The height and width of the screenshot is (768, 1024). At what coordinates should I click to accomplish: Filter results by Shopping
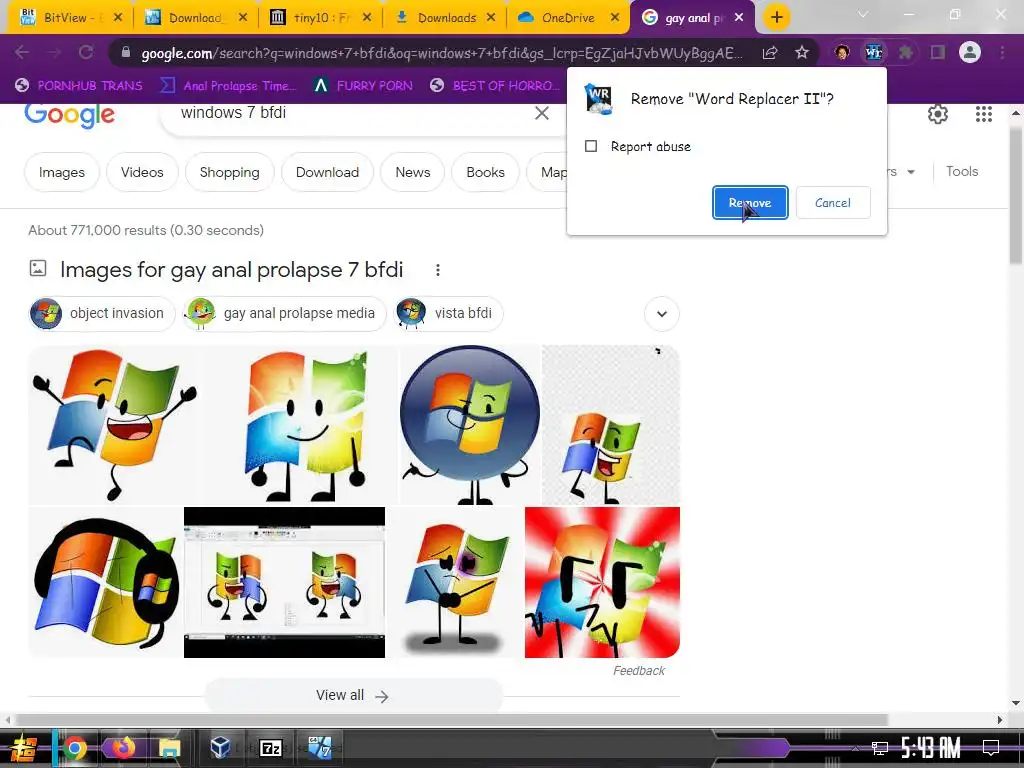pyautogui.click(x=229, y=172)
